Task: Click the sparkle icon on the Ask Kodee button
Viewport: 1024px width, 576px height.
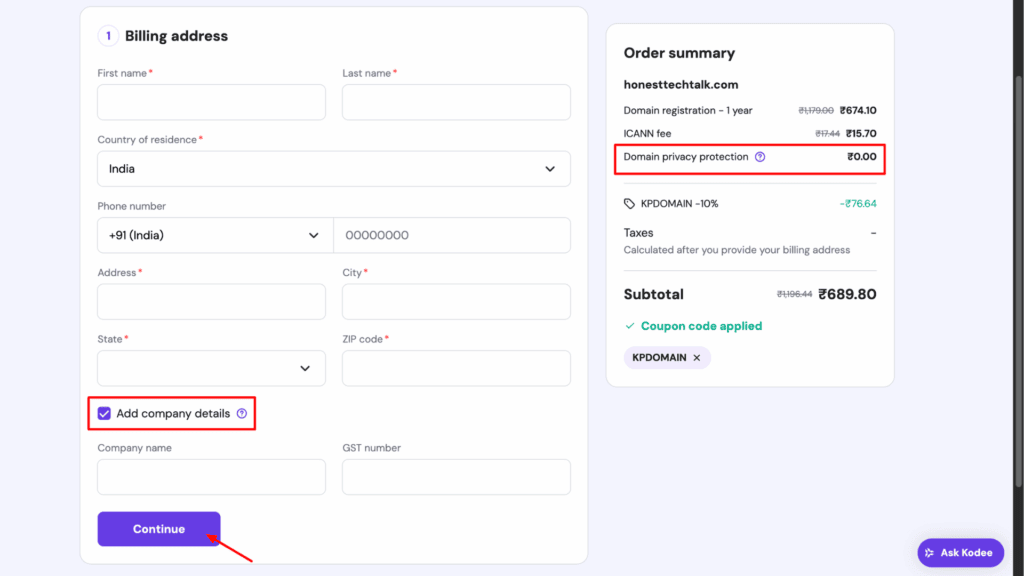Action: [932, 552]
